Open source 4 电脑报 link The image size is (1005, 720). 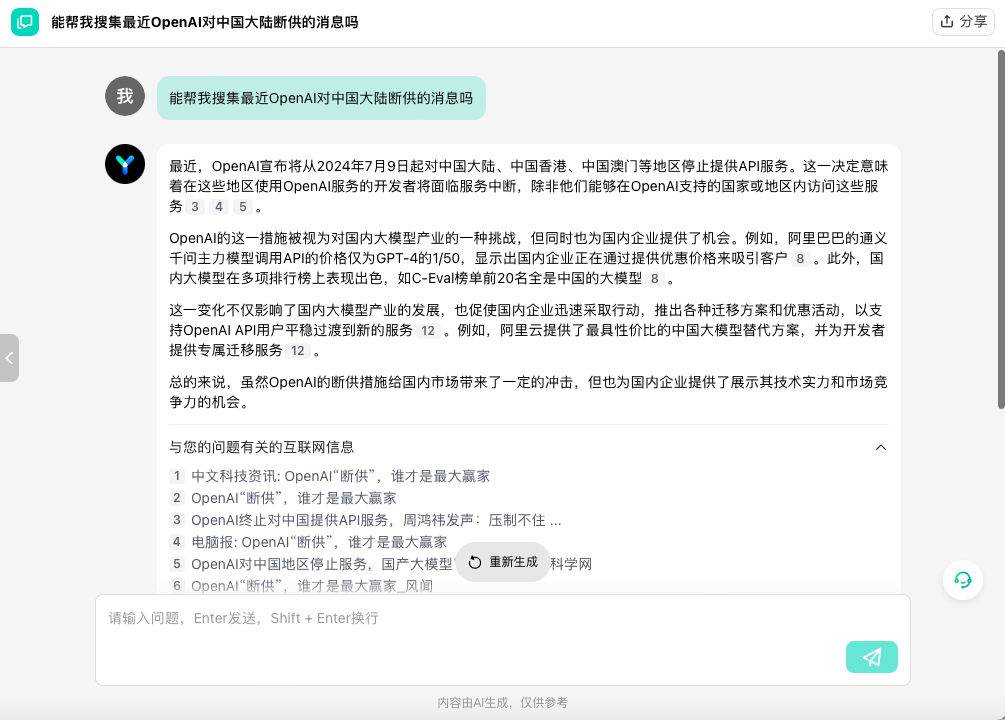[x=319, y=542]
